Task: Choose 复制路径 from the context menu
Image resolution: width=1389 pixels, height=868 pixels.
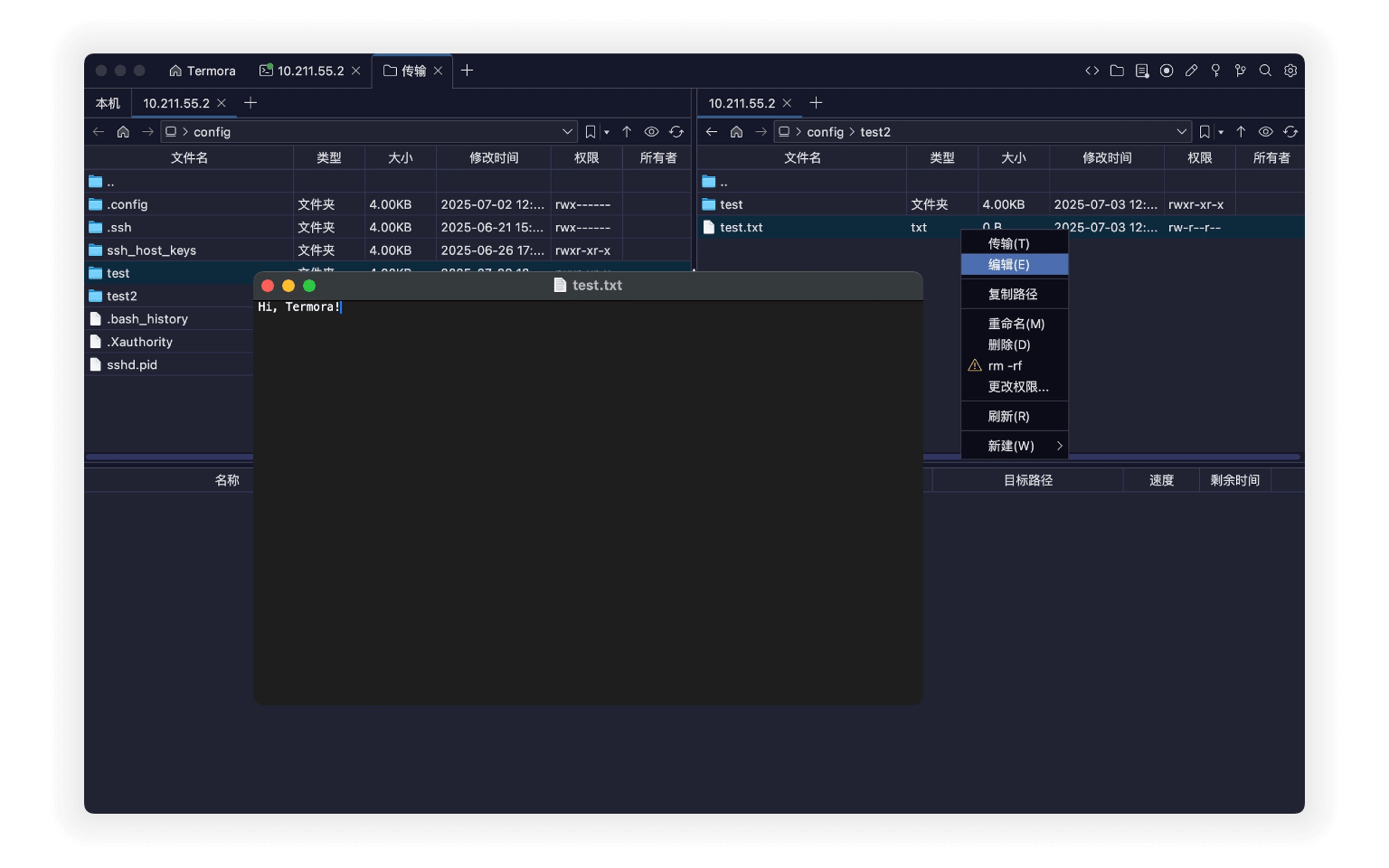Action: [1014, 294]
